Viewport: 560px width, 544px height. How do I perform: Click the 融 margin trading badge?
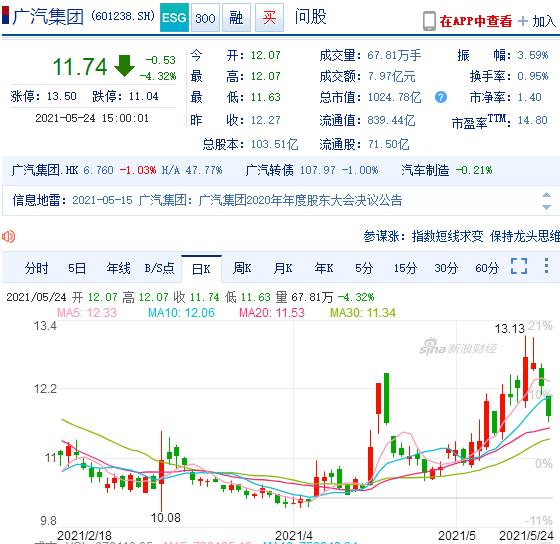click(x=236, y=18)
